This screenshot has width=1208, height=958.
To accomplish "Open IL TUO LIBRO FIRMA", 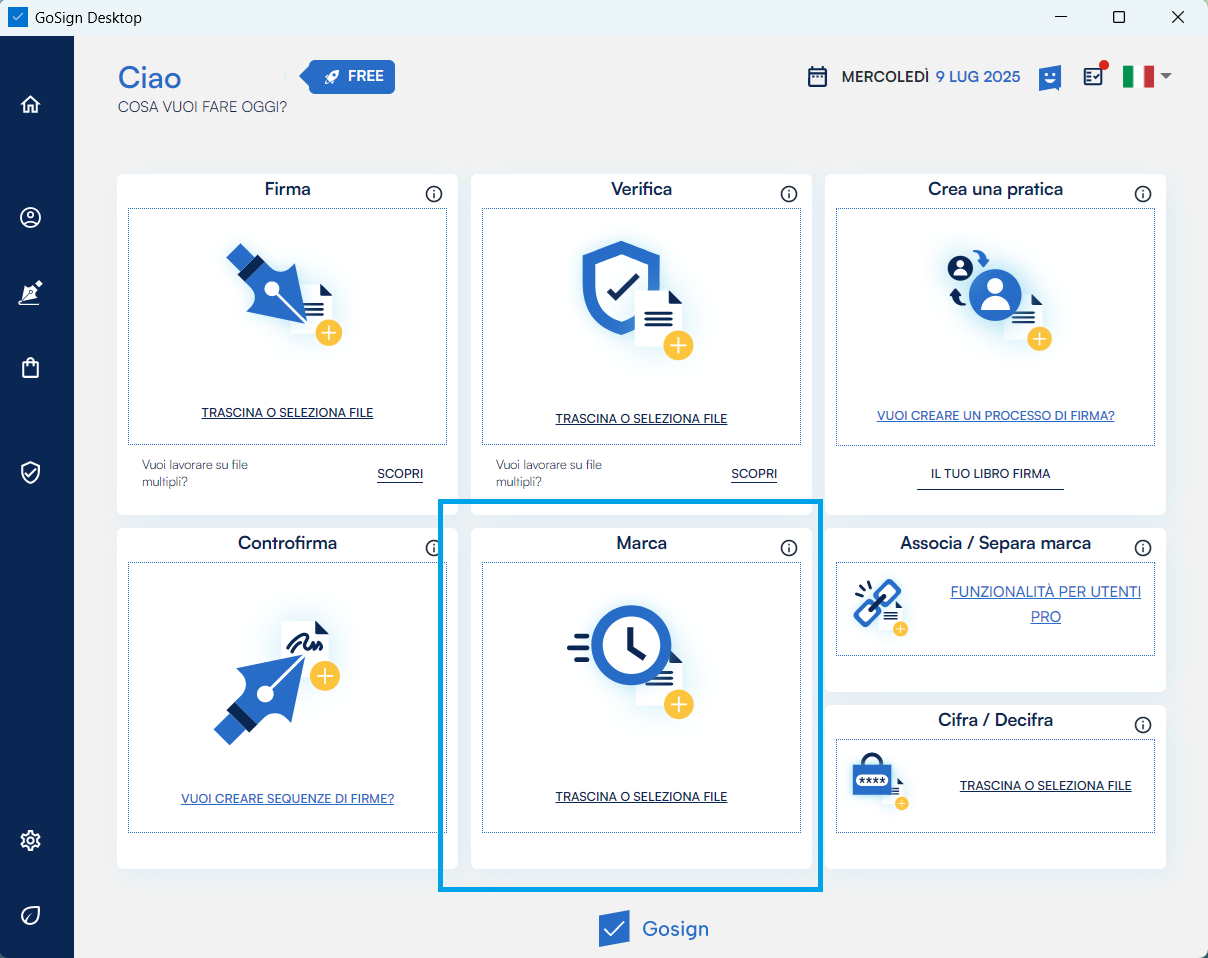I will [x=990, y=474].
